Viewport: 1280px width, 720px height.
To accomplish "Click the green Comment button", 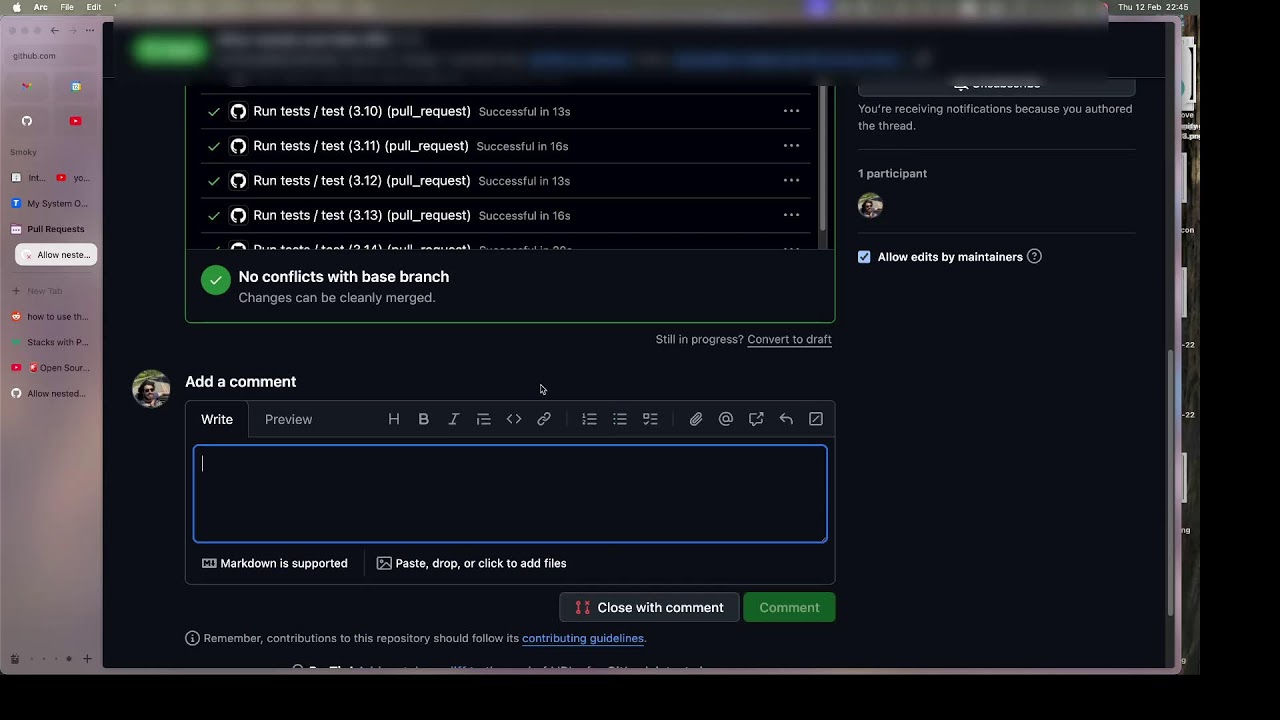I will 789,607.
